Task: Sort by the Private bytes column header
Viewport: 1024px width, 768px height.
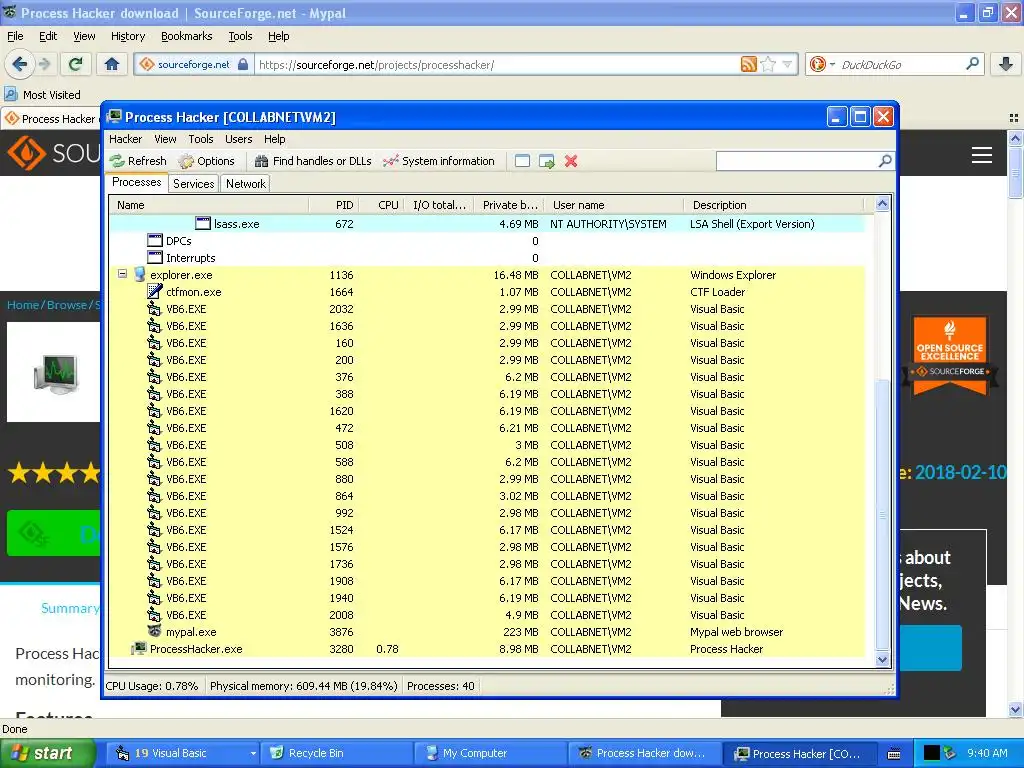Action: click(509, 205)
